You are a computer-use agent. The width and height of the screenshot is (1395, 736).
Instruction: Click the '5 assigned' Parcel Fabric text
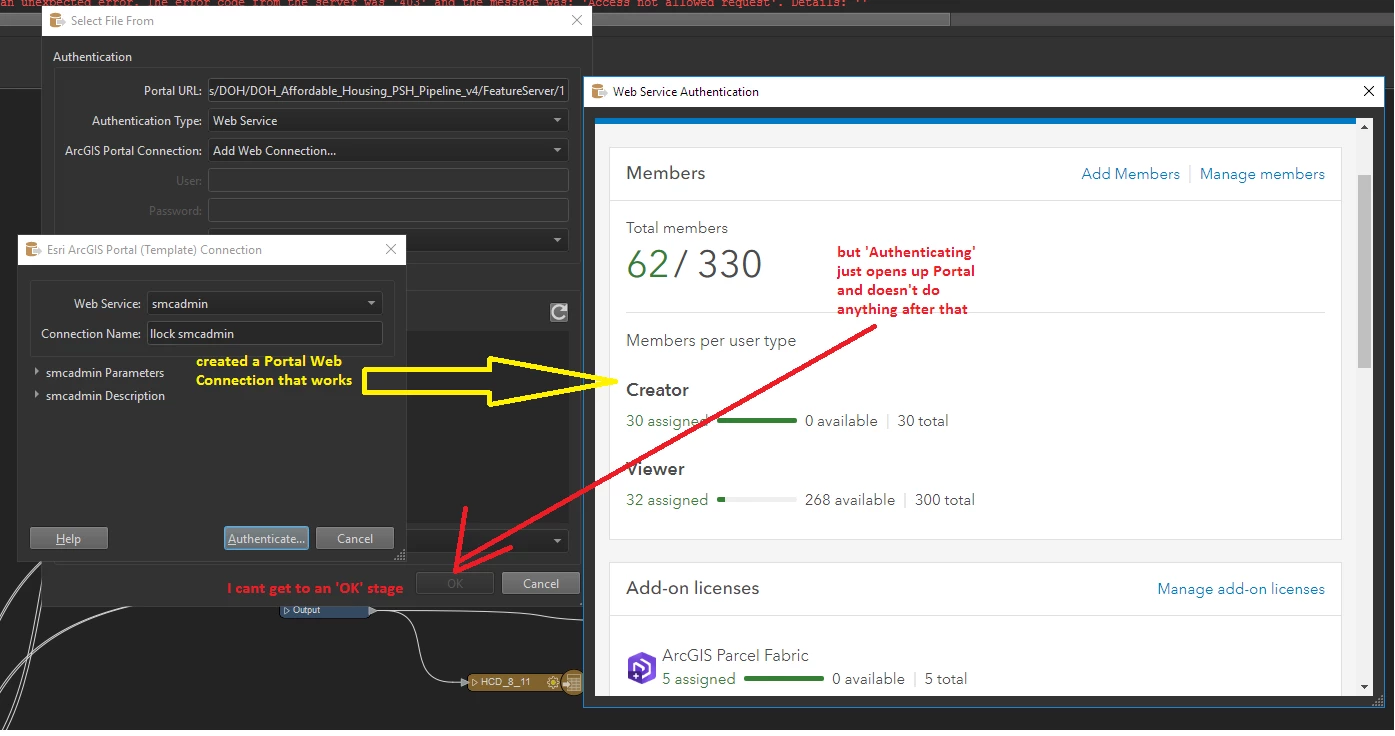699,679
